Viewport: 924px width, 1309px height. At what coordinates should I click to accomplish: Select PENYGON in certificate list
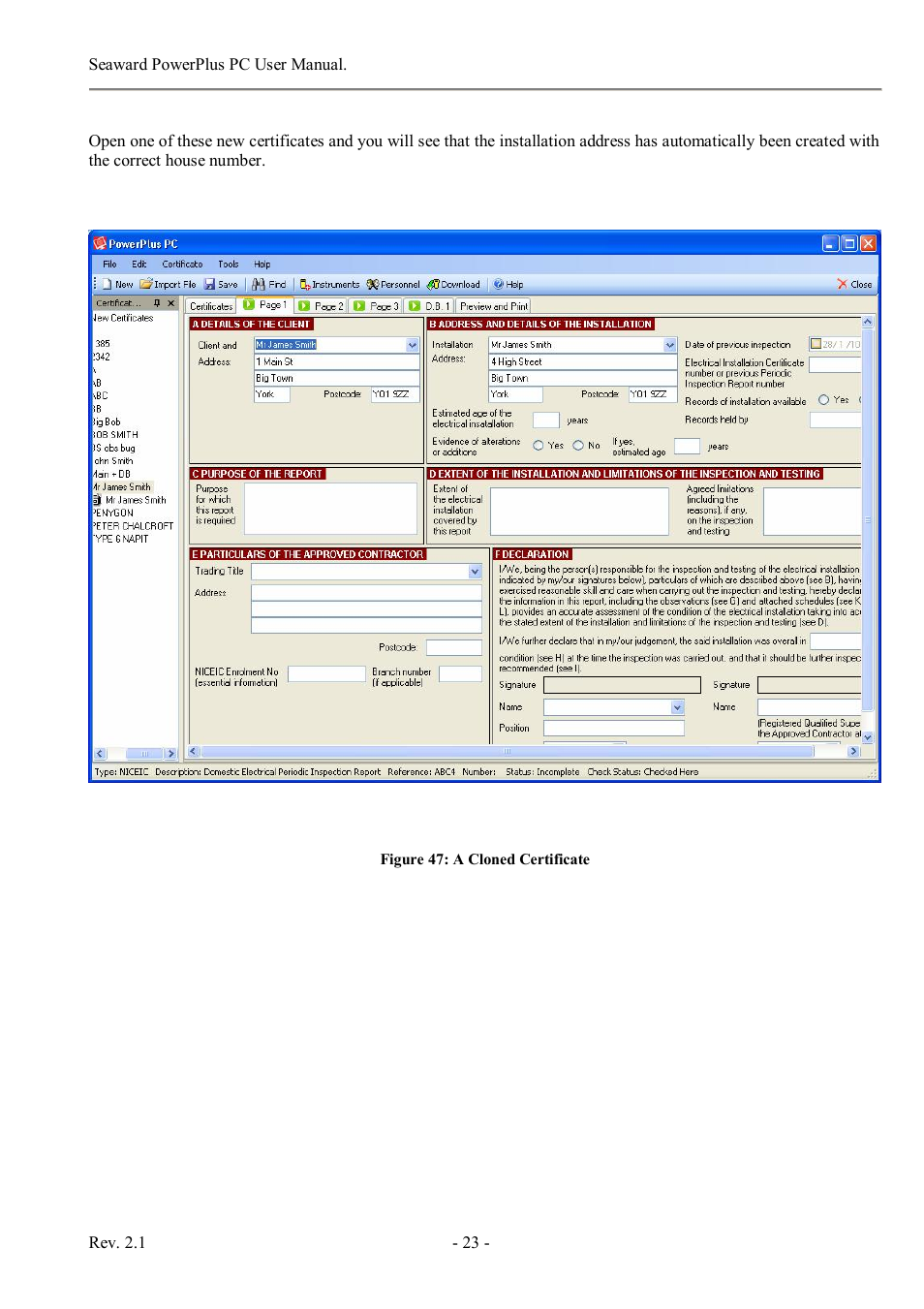112,513
